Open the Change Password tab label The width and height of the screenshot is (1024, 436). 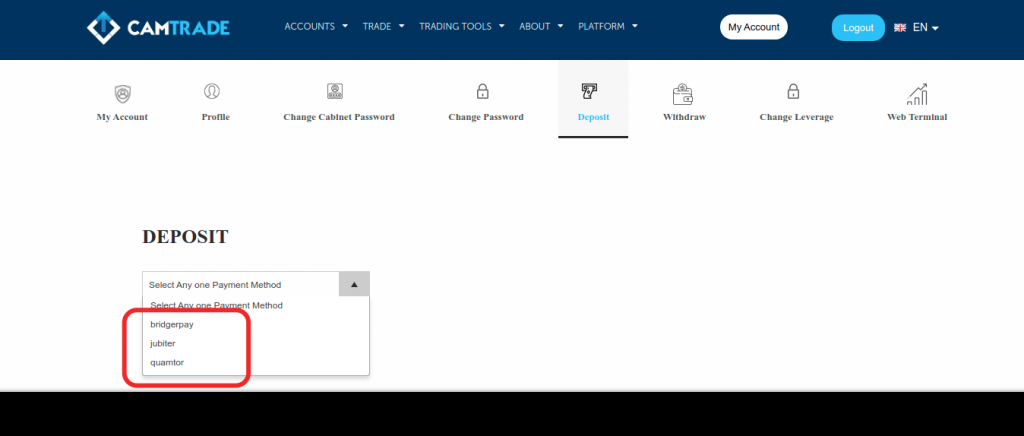(486, 117)
